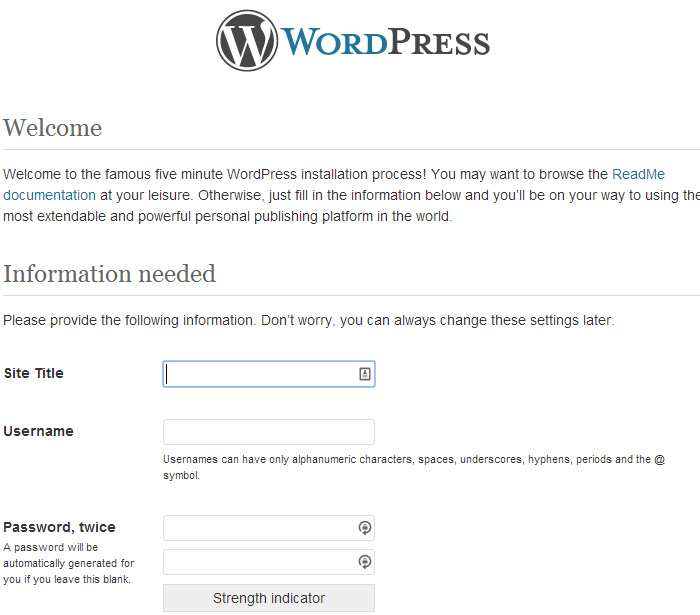This screenshot has width=700, height=615.
Task: Click the "Password, twice" label
Action: (59, 527)
